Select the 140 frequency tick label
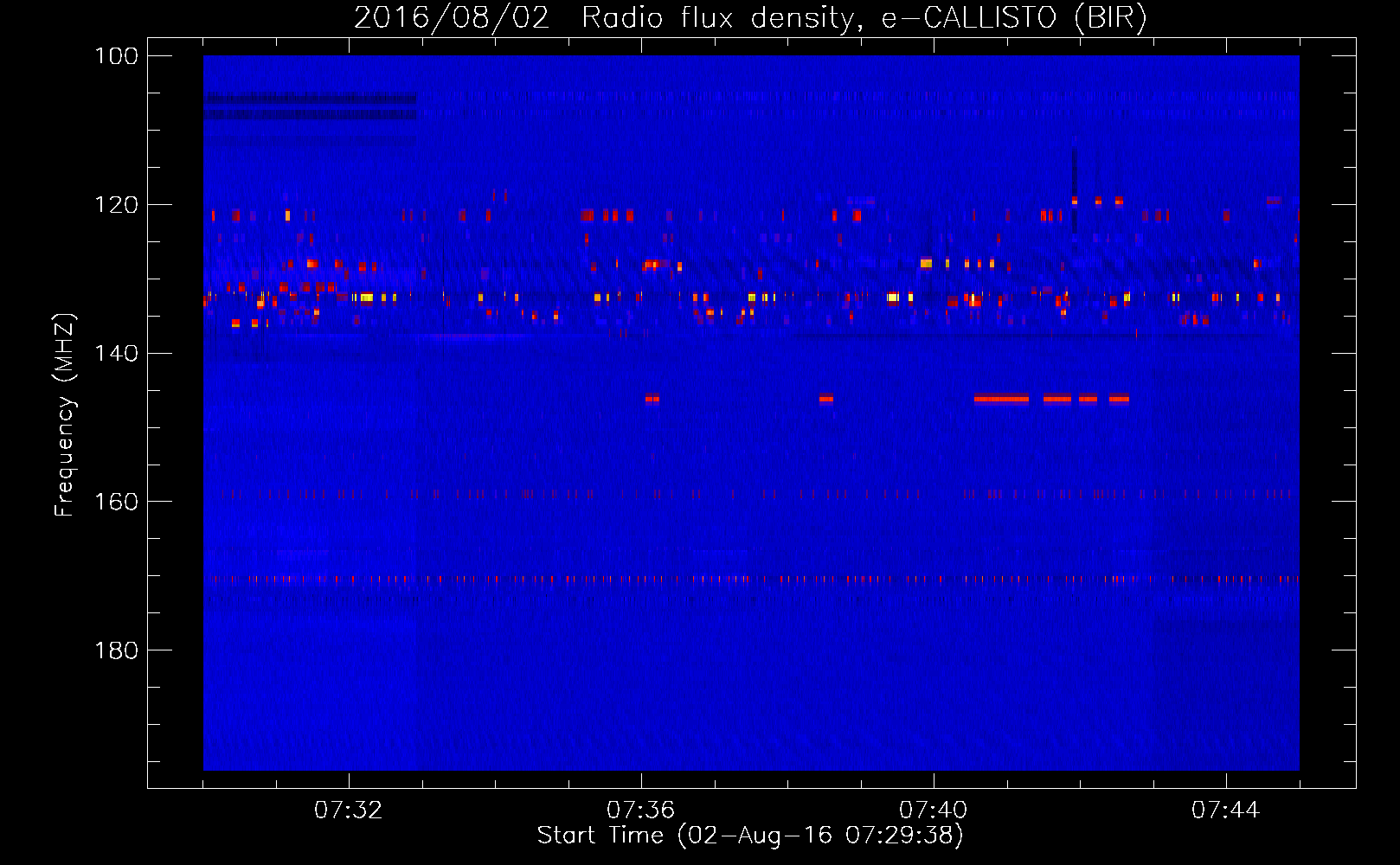Image resolution: width=1400 pixels, height=865 pixels. [116, 354]
